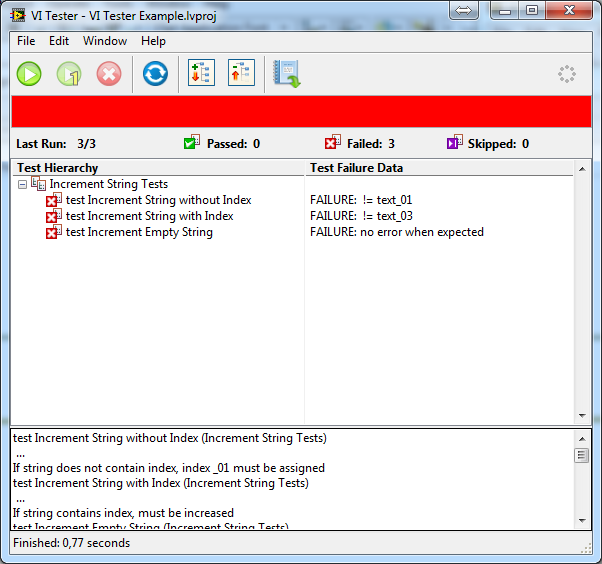Collapse the Increment String Tests node
Image resolution: width=602 pixels, height=564 pixels.
(x=23, y=185)
